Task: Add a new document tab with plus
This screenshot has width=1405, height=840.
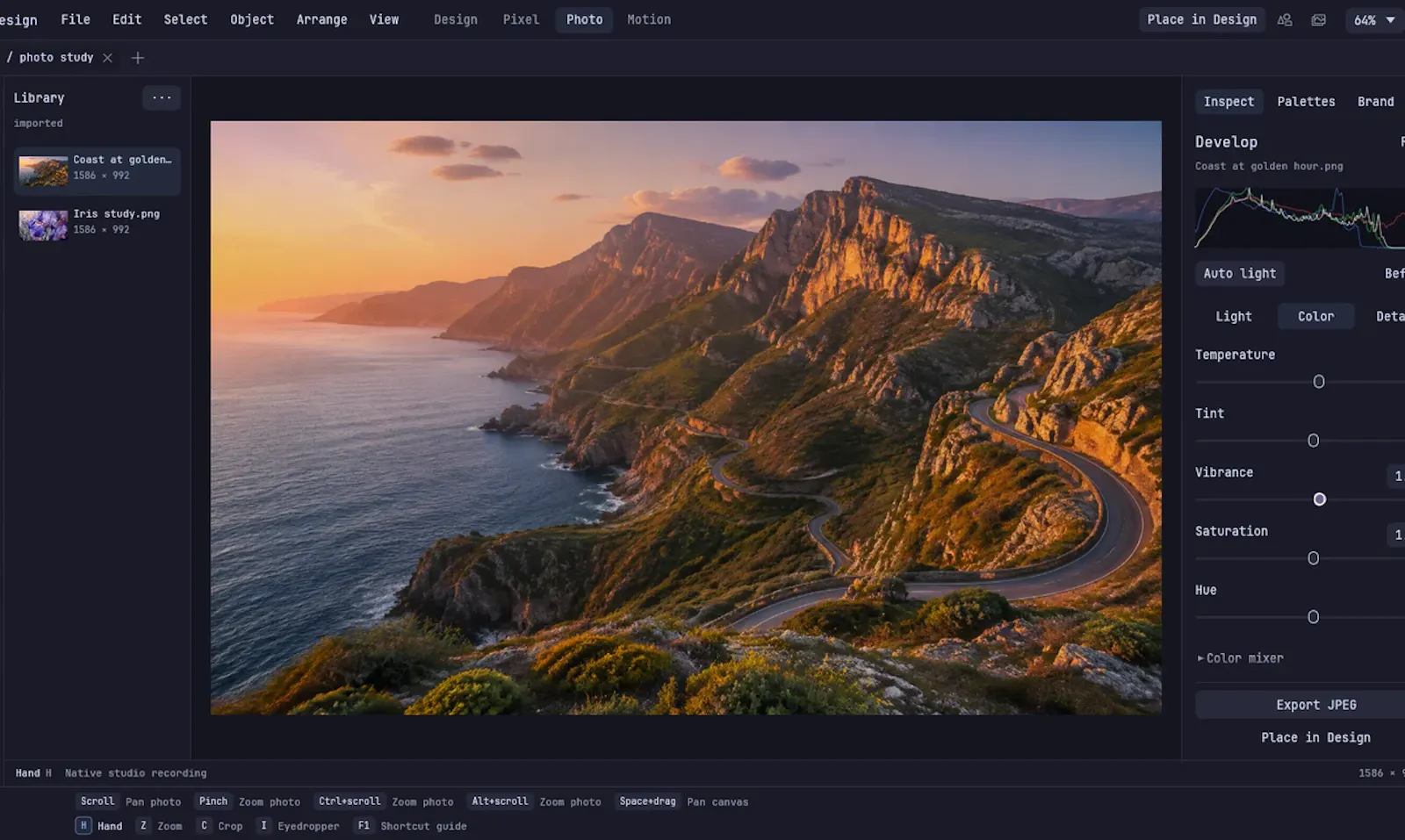Action: [x=138, y=58]
